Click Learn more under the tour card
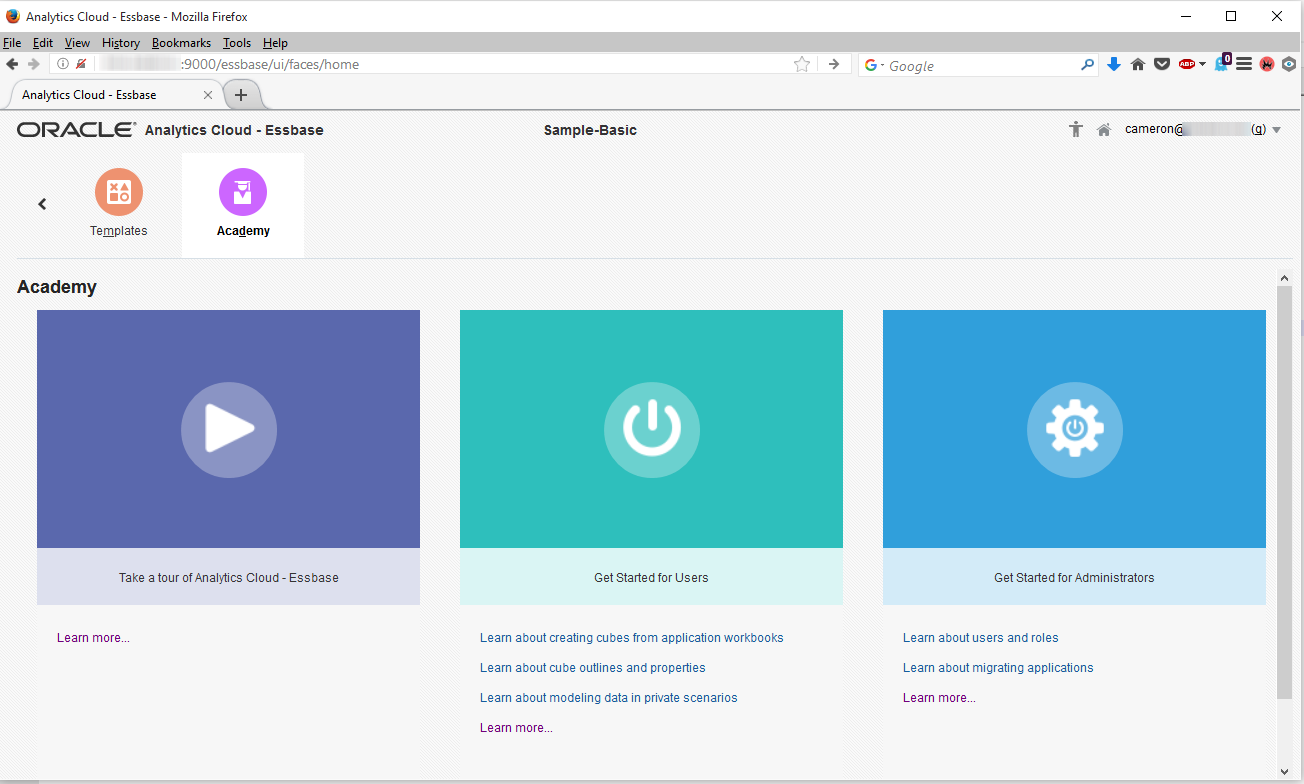Viewport: 1304px width, 784px height. point(93,638)
